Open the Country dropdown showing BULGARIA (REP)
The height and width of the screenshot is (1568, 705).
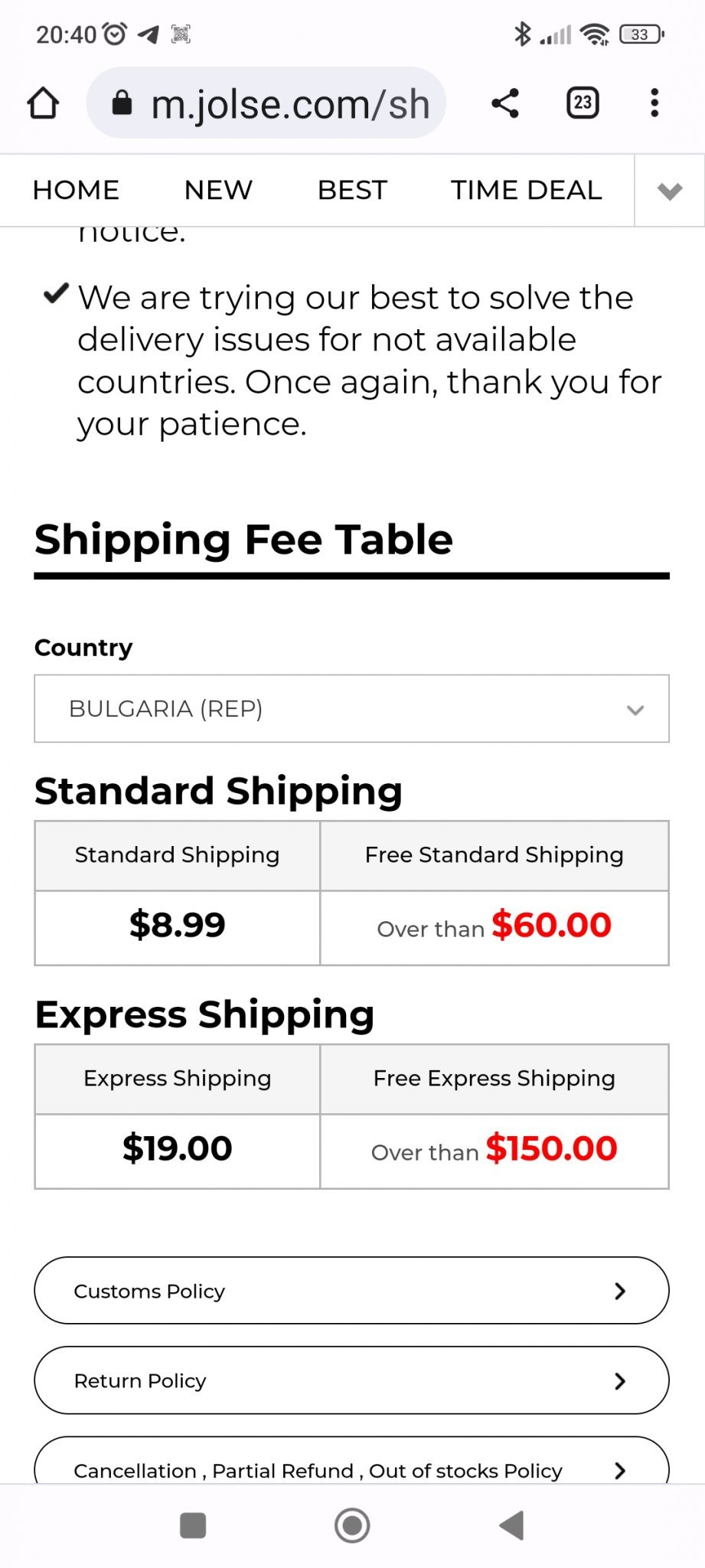click(x=351, y=709)
